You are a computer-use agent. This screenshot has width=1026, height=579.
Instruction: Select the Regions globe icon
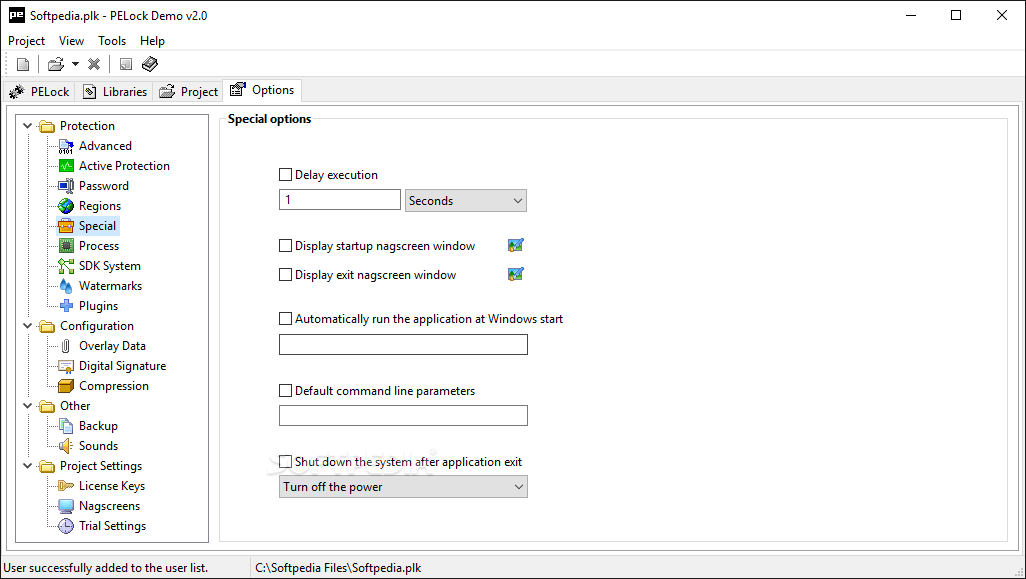[66, 206]
